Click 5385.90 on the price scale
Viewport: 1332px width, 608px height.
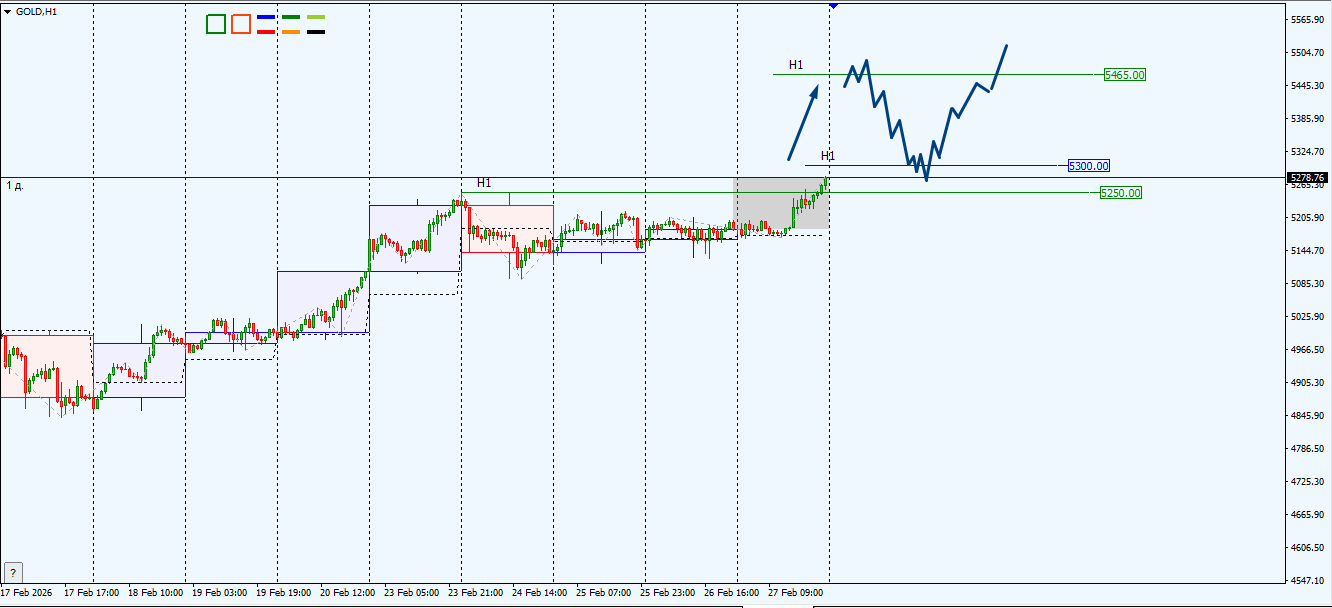click(1307, 119)
